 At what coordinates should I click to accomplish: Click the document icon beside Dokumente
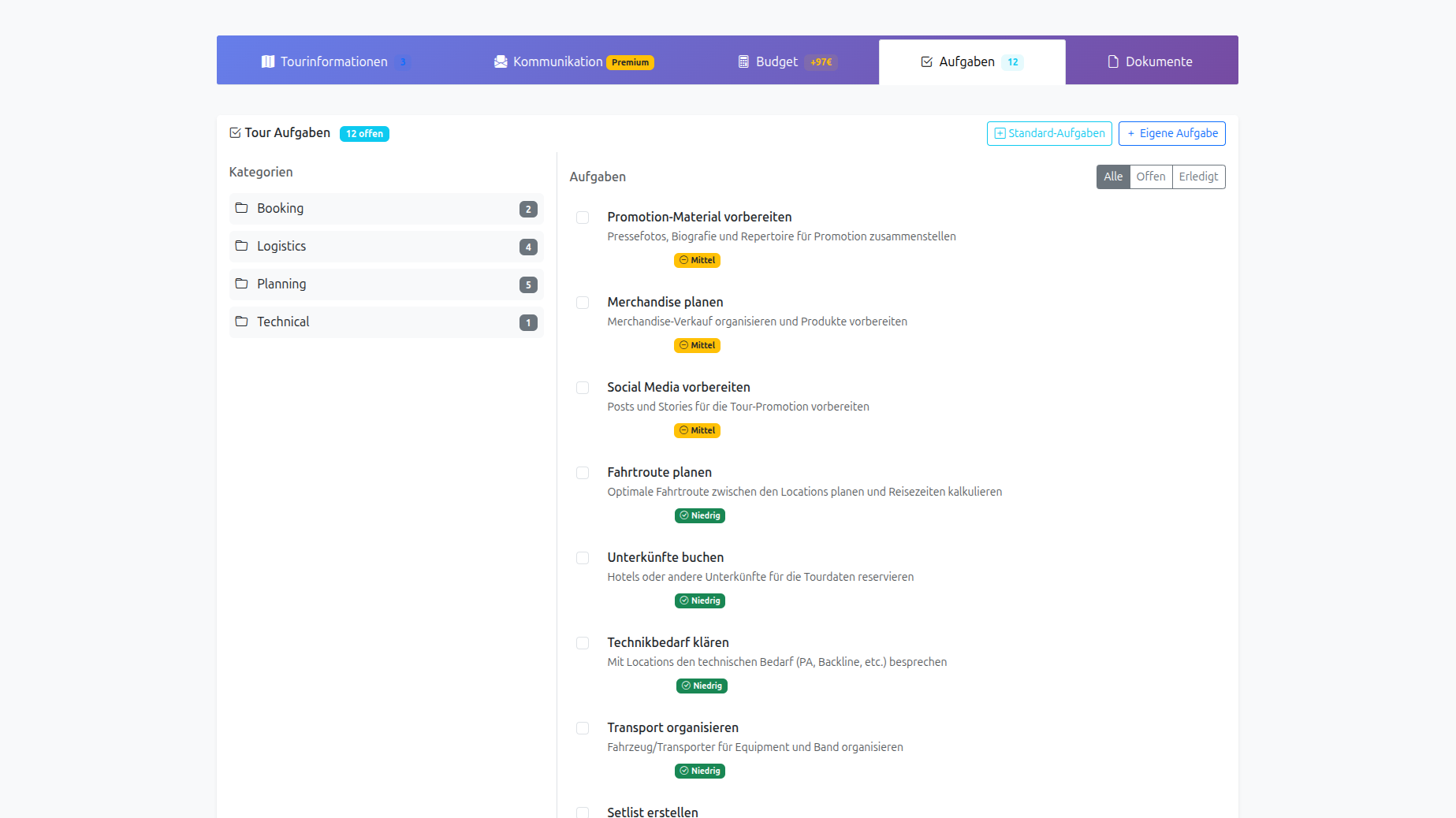pos(1113,61)
